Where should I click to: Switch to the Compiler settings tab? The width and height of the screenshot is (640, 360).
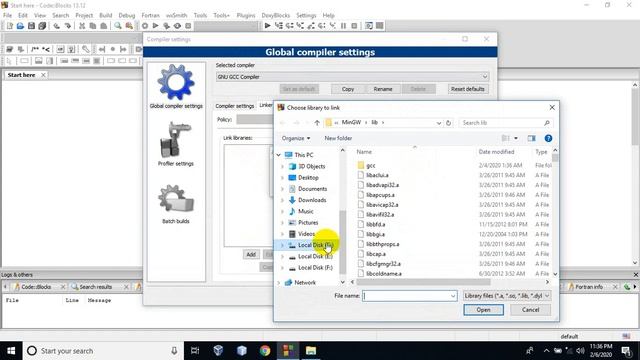[x=235, y=106]
